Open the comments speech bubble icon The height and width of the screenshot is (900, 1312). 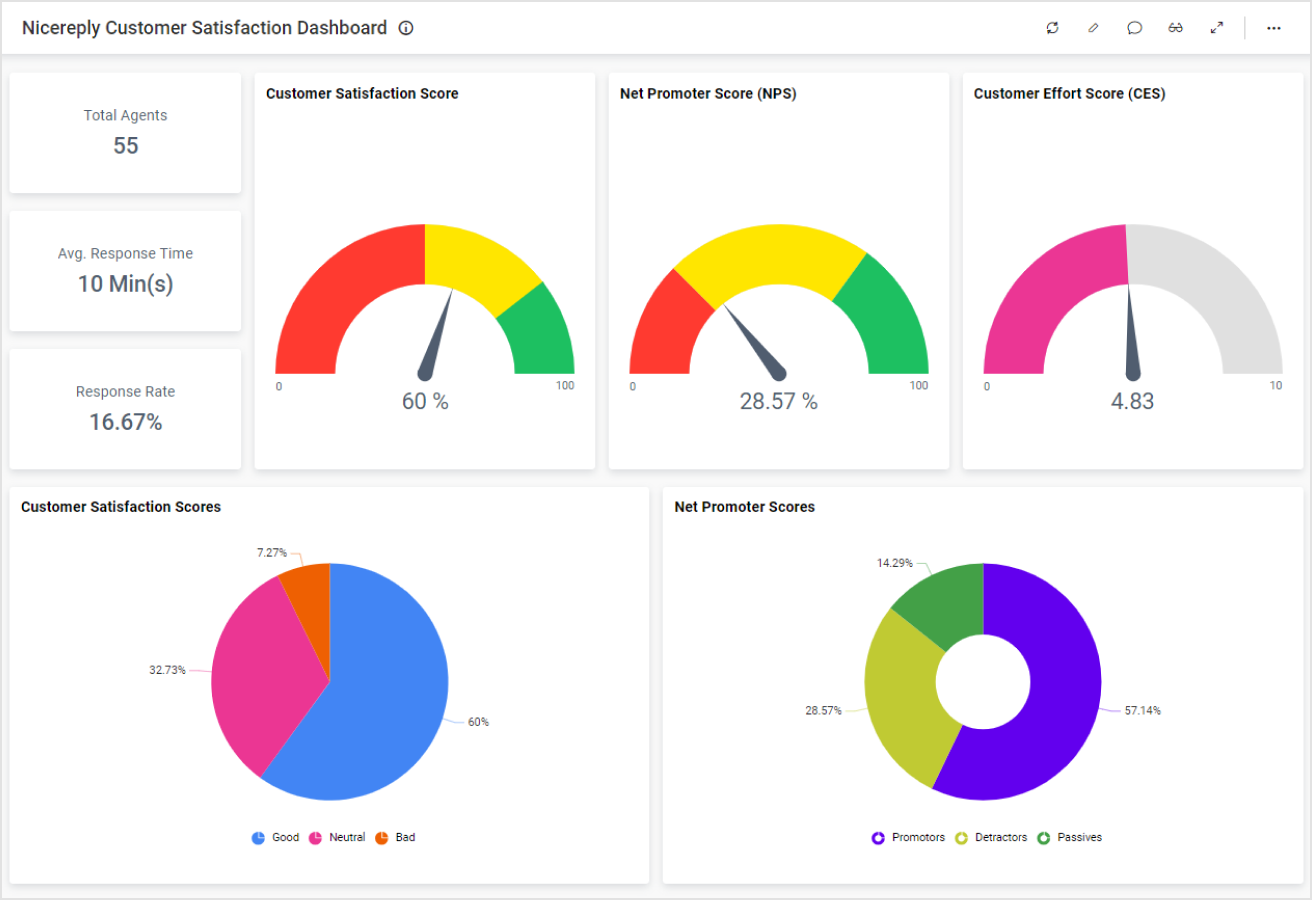(x=1134, y=28)
